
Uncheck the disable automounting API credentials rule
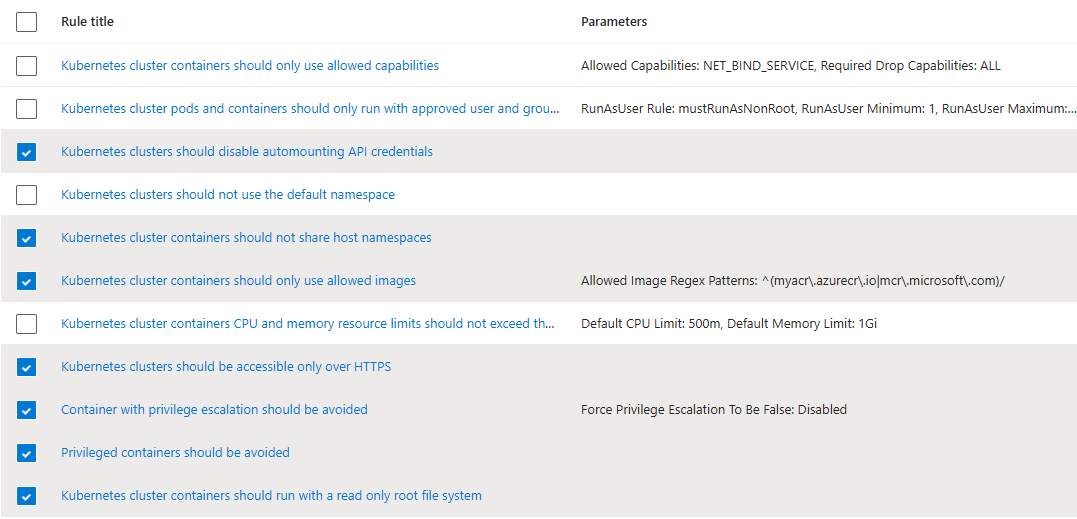(26, 152)
